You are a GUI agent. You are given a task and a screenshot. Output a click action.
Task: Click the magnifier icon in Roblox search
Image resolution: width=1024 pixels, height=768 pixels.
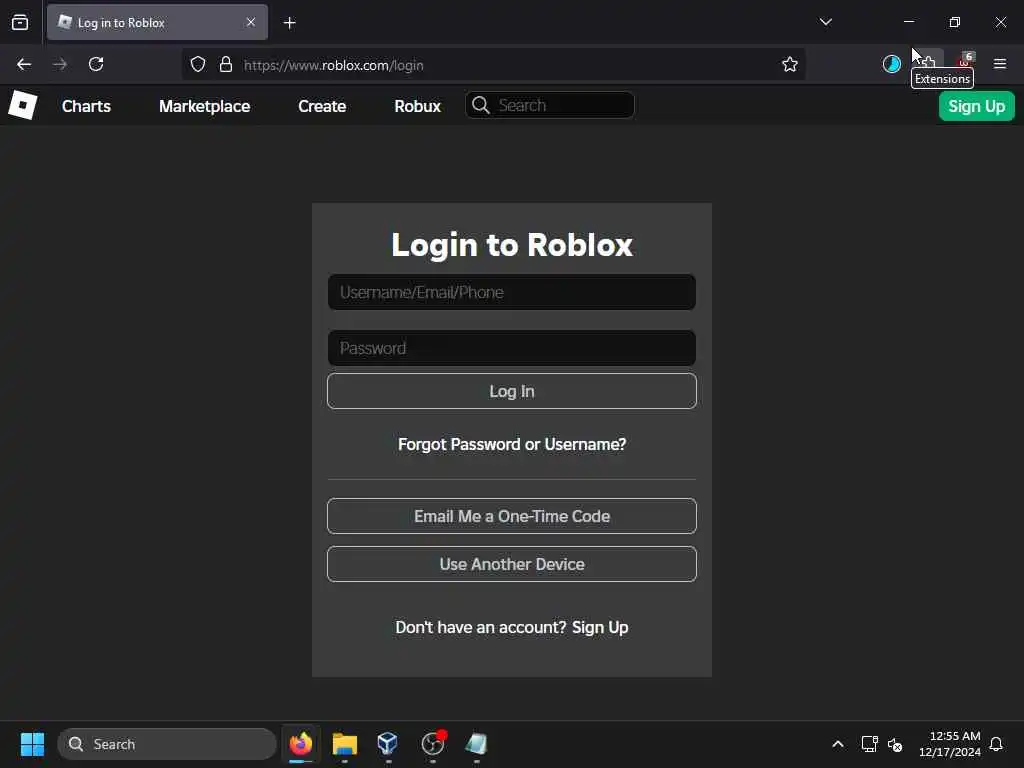tap(481, 105)
